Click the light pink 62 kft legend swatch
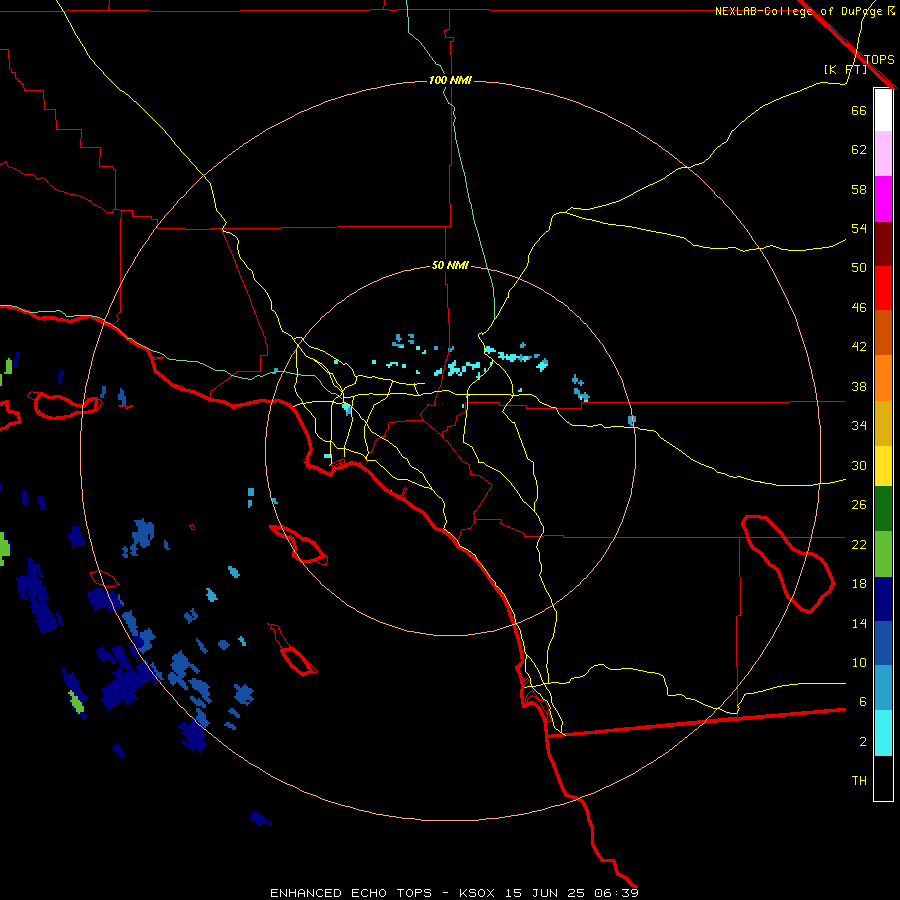 point(883,153)
